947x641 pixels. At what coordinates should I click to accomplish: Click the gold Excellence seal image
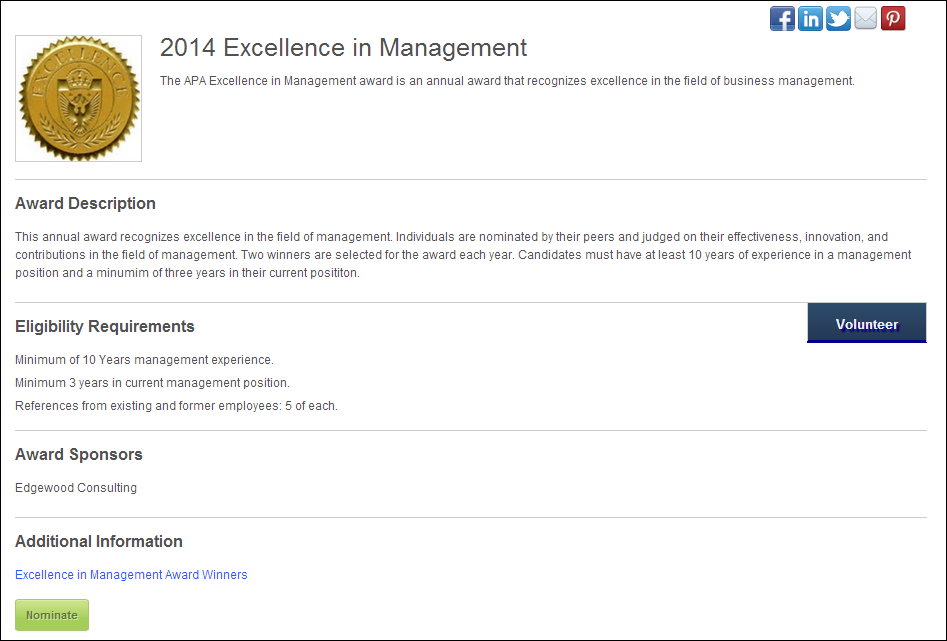tap(79, 98)
